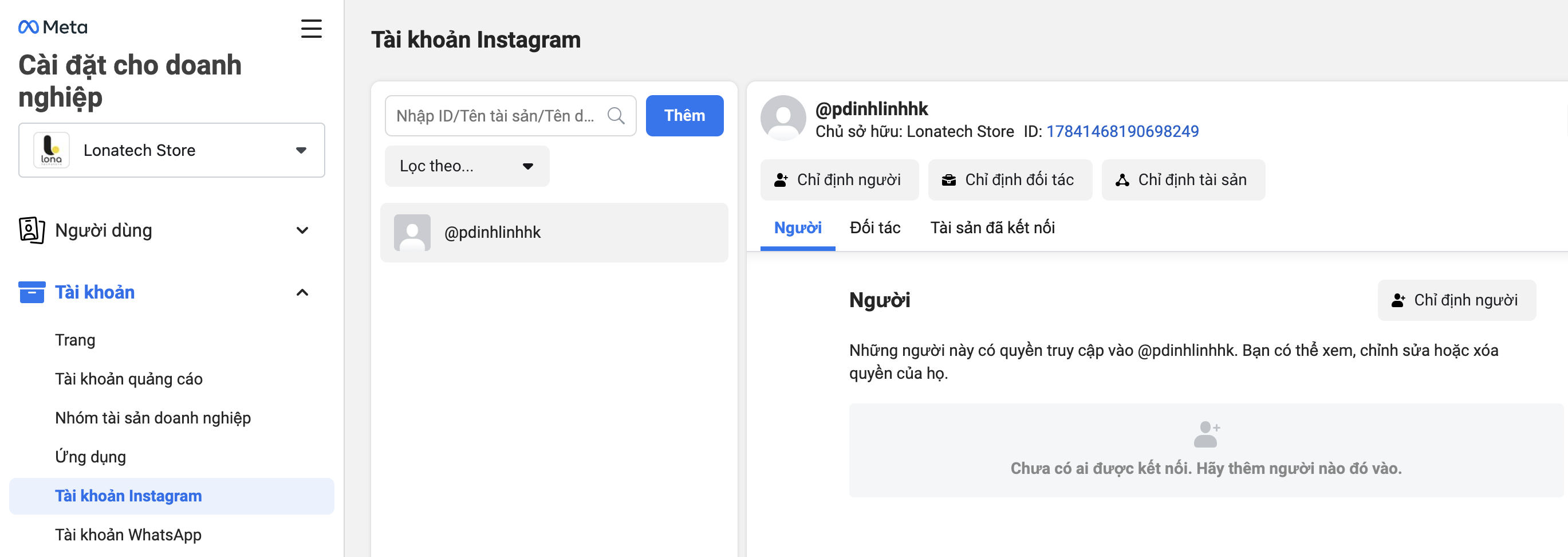Expand the Người dùng section chevron

click(x=302, y=230)
